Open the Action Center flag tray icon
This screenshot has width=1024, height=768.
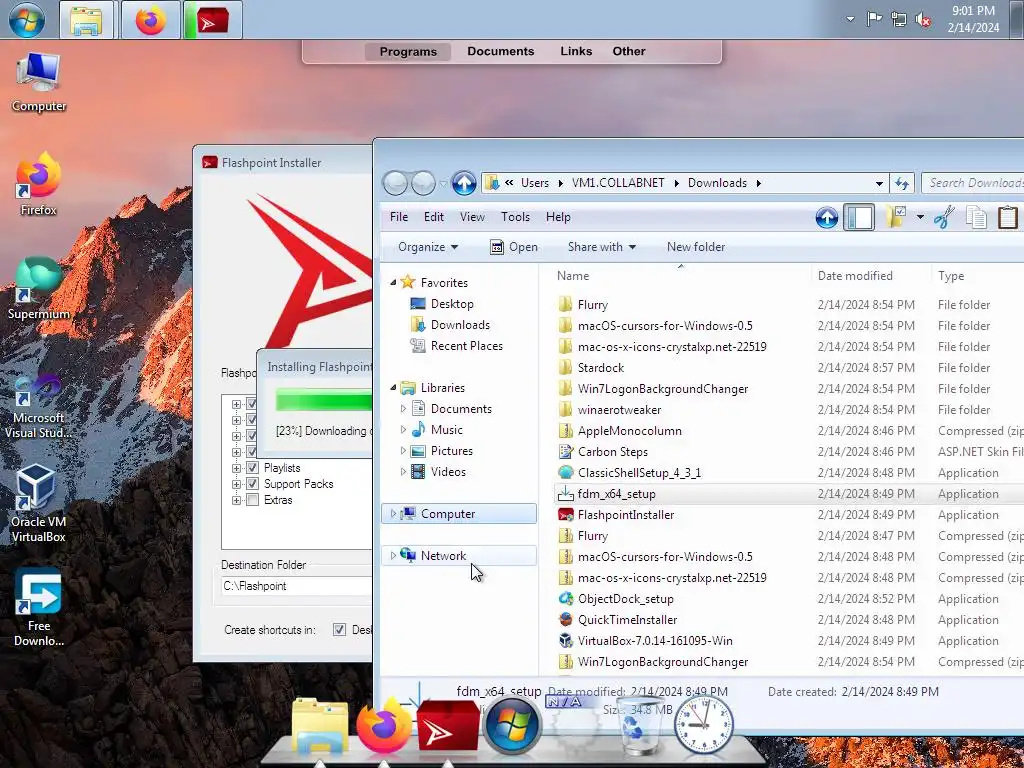(874, 19)
